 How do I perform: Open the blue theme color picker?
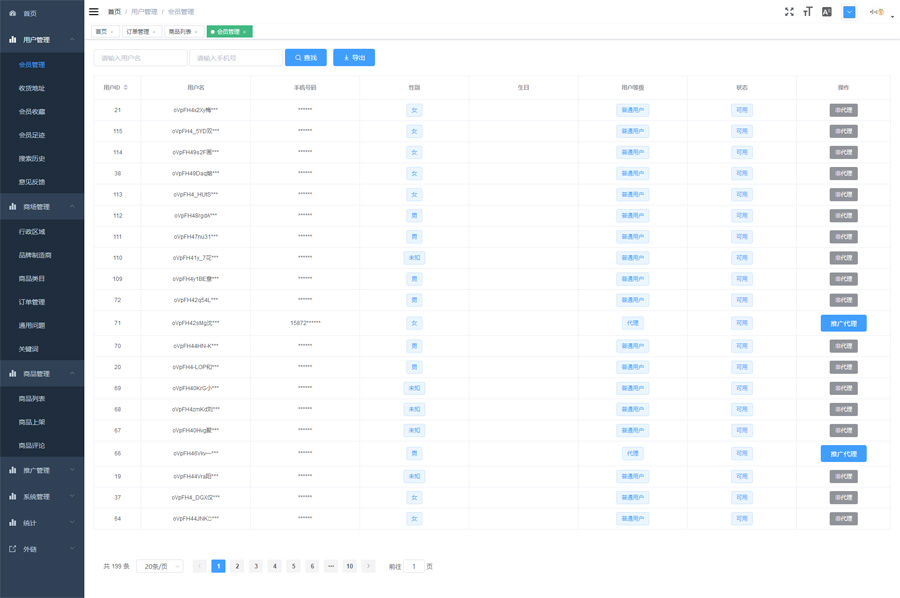[849, 12]
